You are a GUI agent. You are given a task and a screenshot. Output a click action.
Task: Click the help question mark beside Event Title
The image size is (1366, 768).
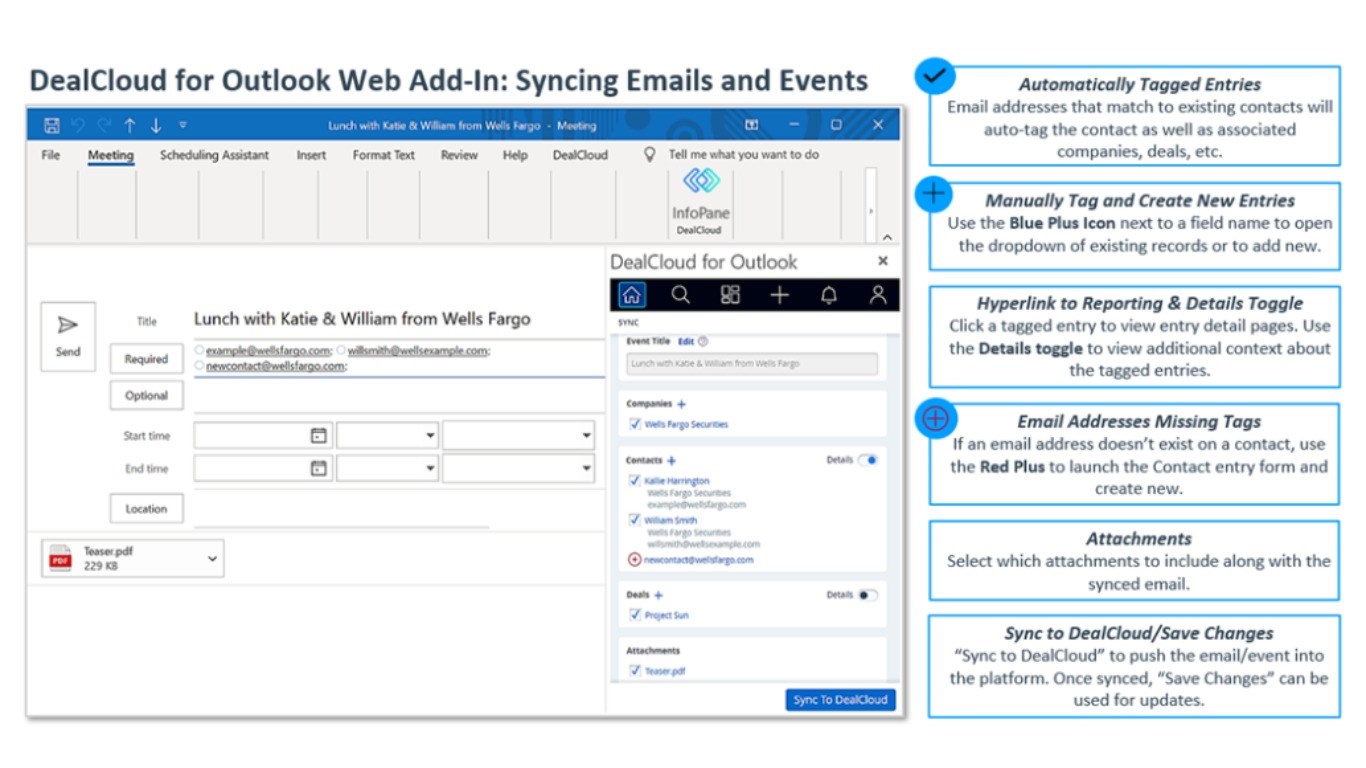click(703, 342)
